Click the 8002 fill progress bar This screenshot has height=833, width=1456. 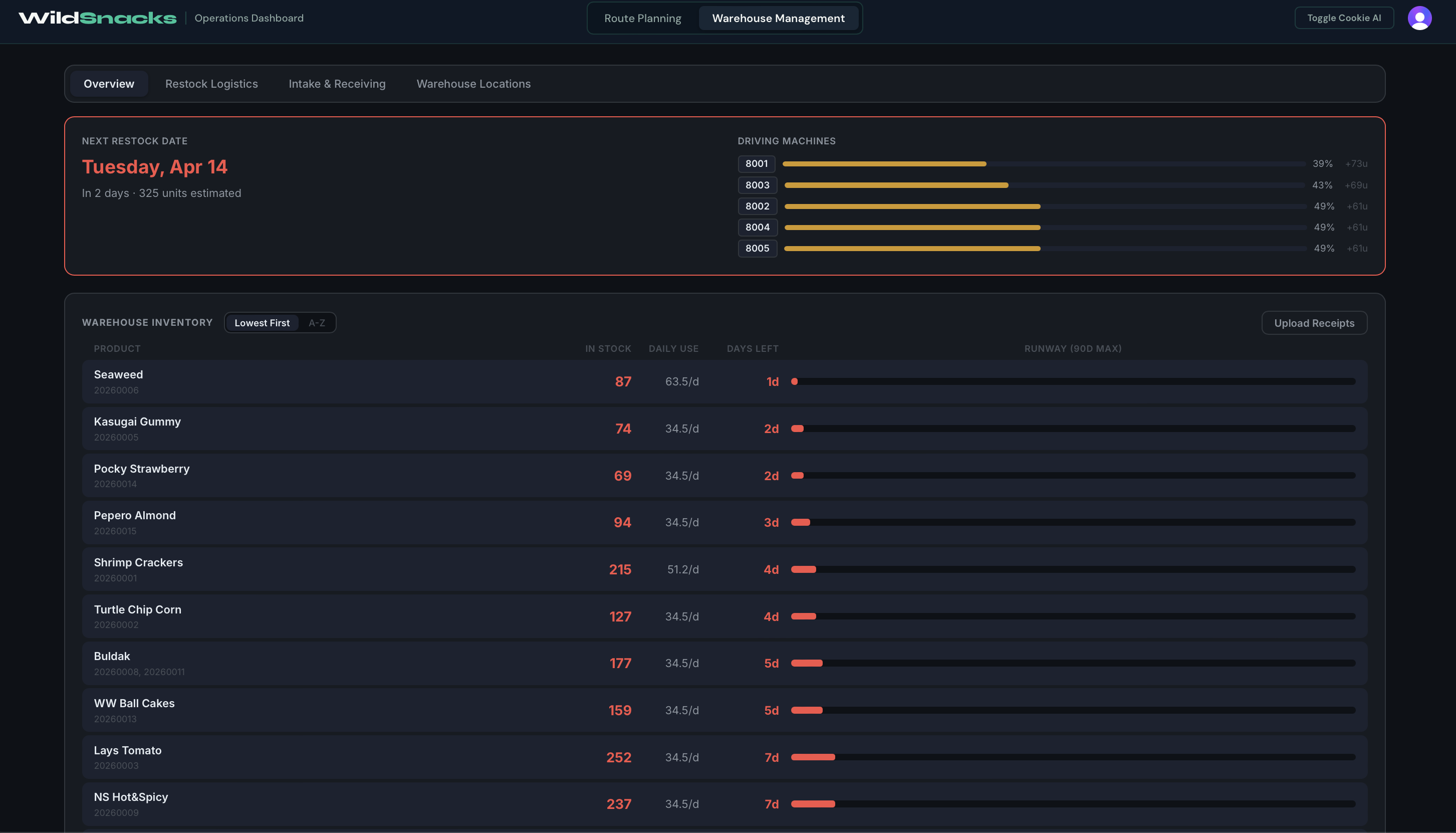point(1044,206)
